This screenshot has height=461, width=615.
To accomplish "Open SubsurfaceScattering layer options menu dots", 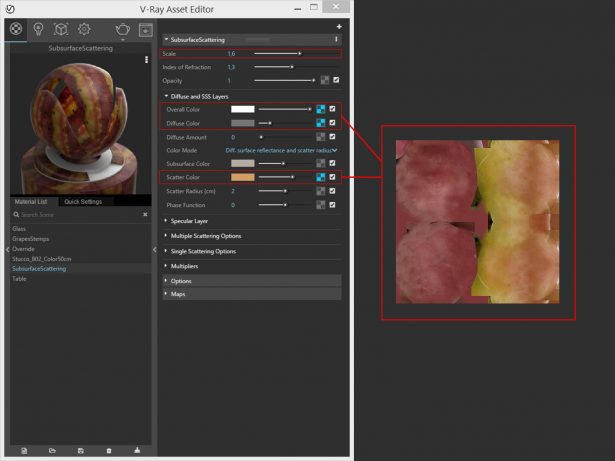I will (336, 39).
